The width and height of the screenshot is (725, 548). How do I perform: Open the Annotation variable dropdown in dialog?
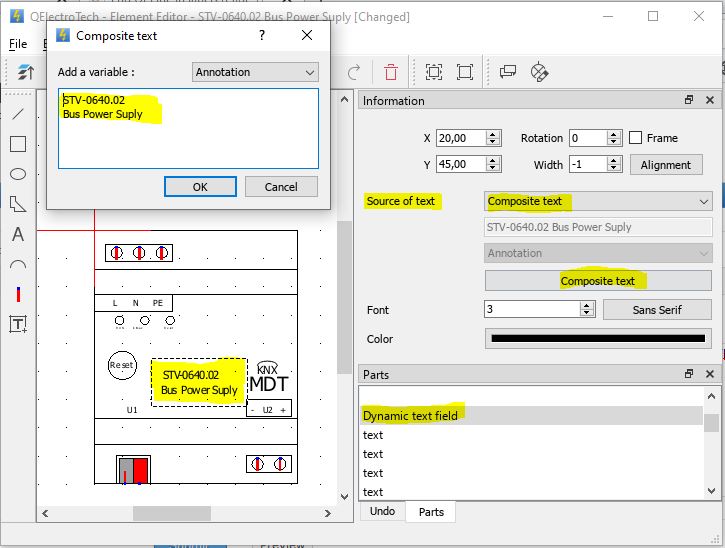[x=255, y=72]
